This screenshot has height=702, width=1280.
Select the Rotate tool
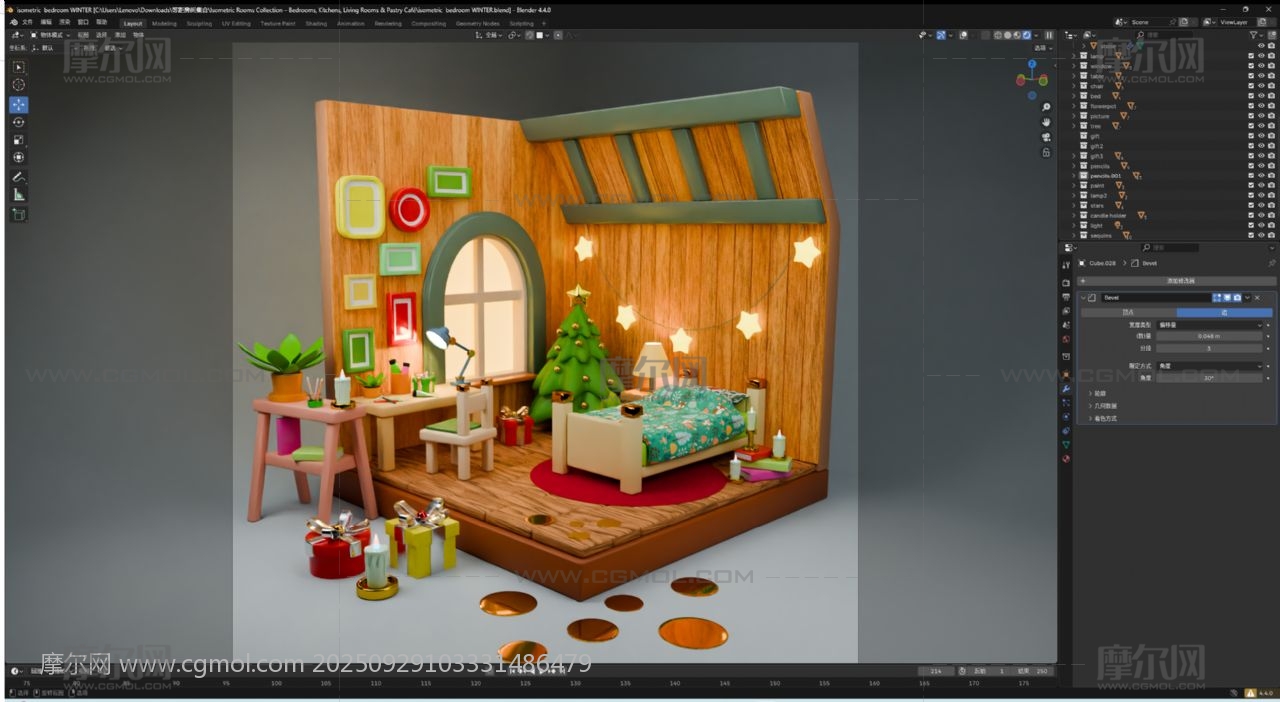pyautogui.click(x=19, y=122)
